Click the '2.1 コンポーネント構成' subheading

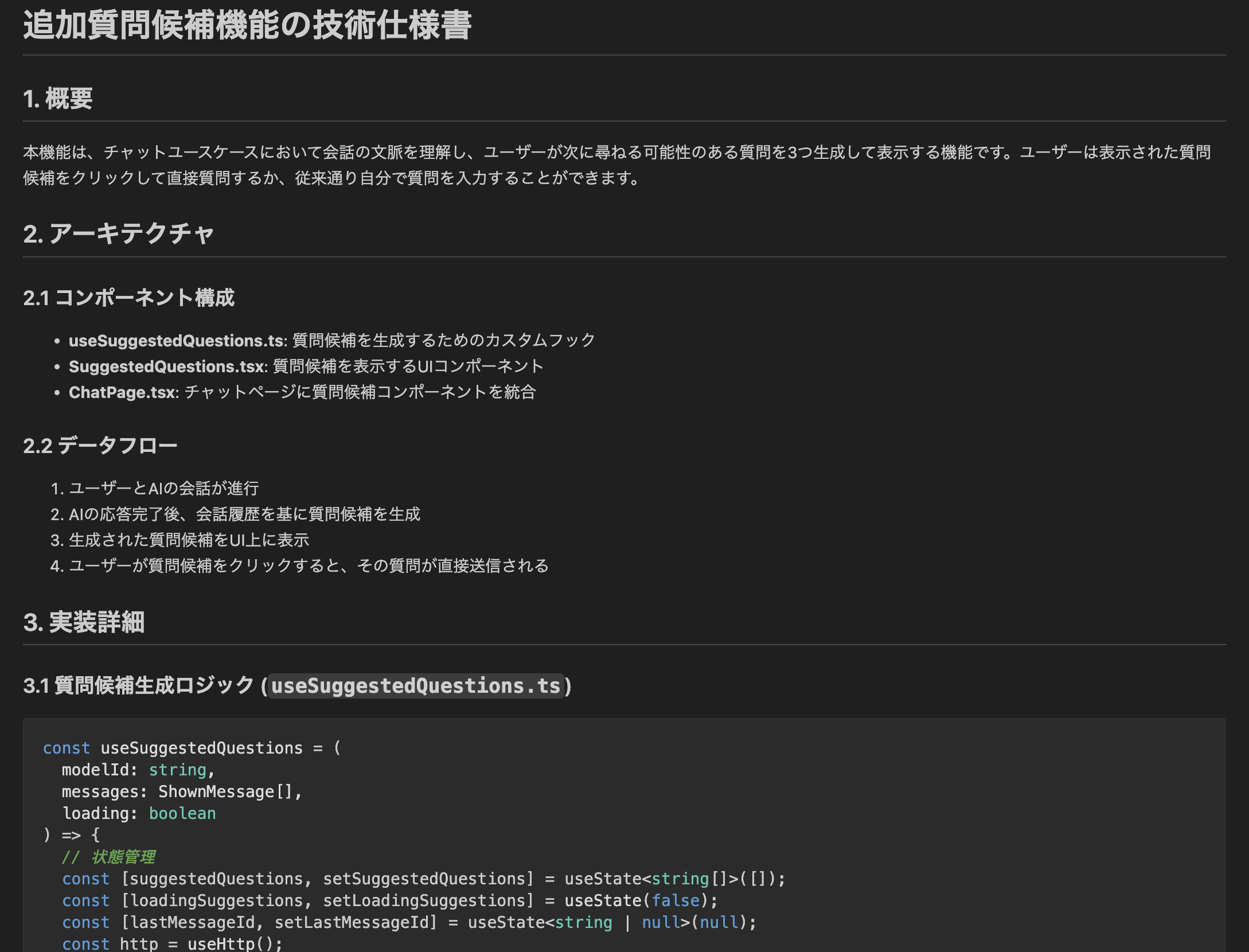pyautogui.click(x=128, y=298)
